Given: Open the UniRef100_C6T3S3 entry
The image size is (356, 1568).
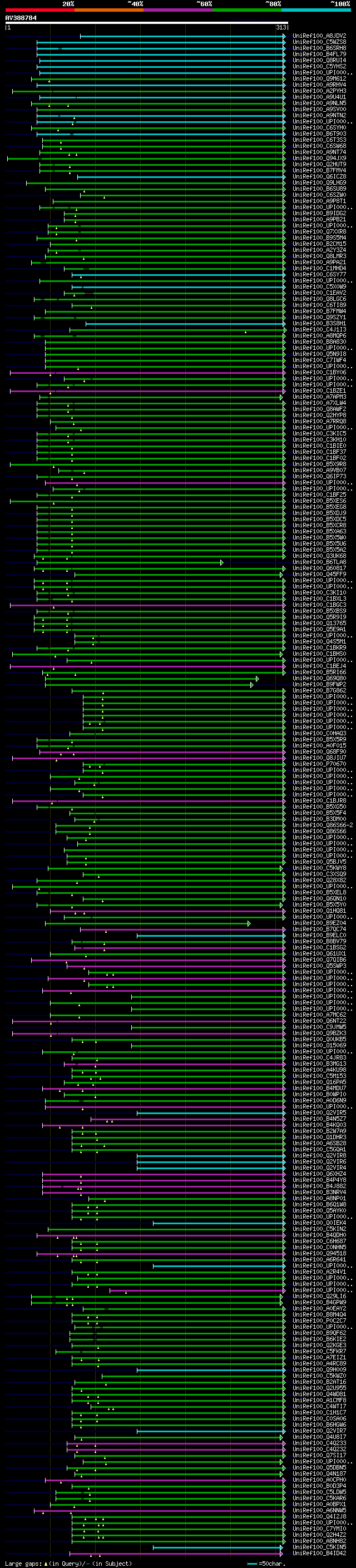Looking at the screenshot, I should pyautogui.click(x=319, y=140).
